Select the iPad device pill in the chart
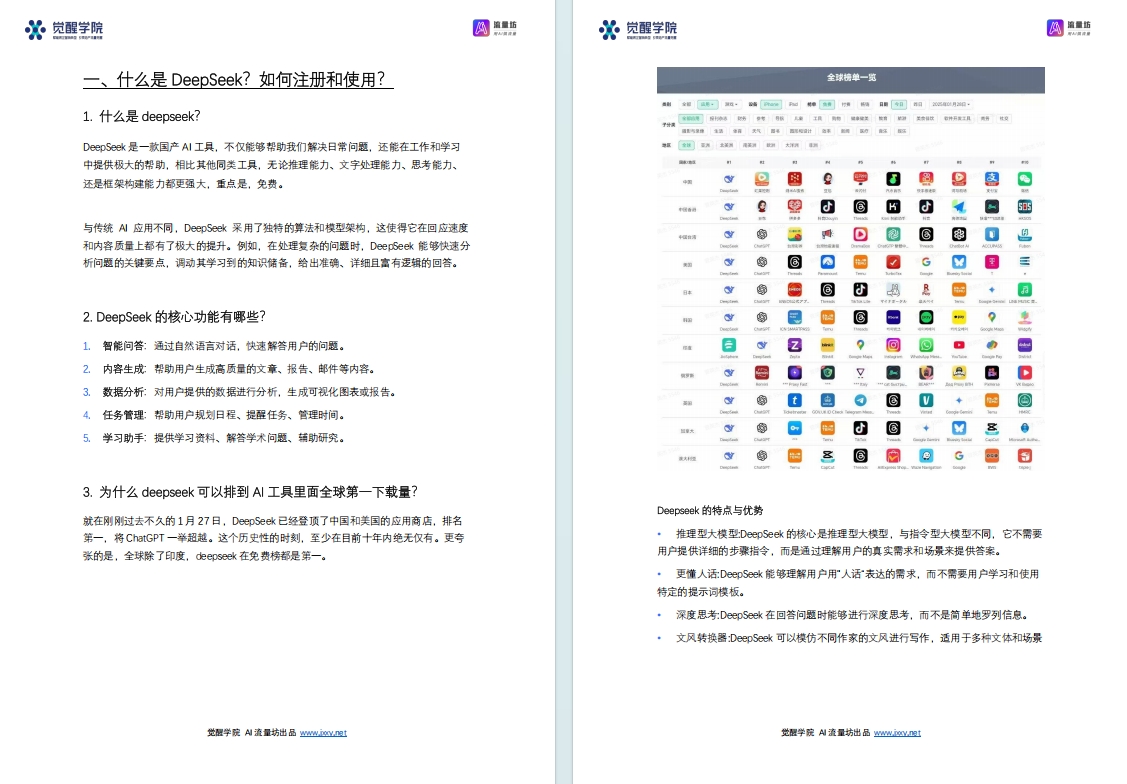 click(x=793, y=104)
